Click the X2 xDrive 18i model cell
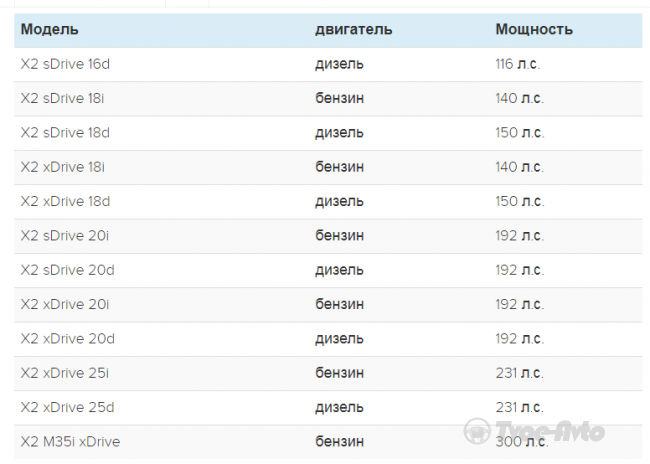This screenshot has height=464, width=650. 63,167
